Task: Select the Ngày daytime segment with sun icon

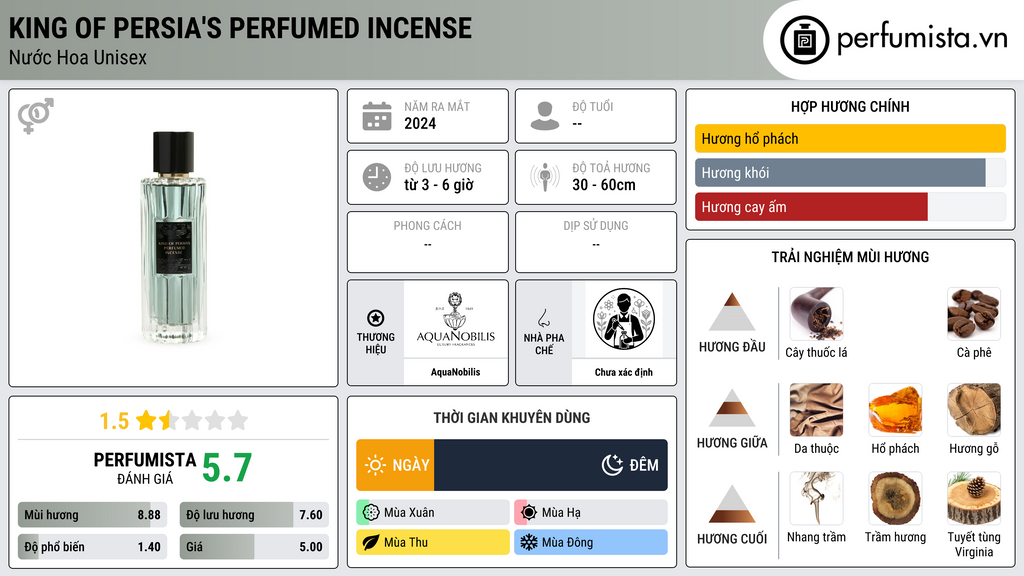Action: (395, 465)
